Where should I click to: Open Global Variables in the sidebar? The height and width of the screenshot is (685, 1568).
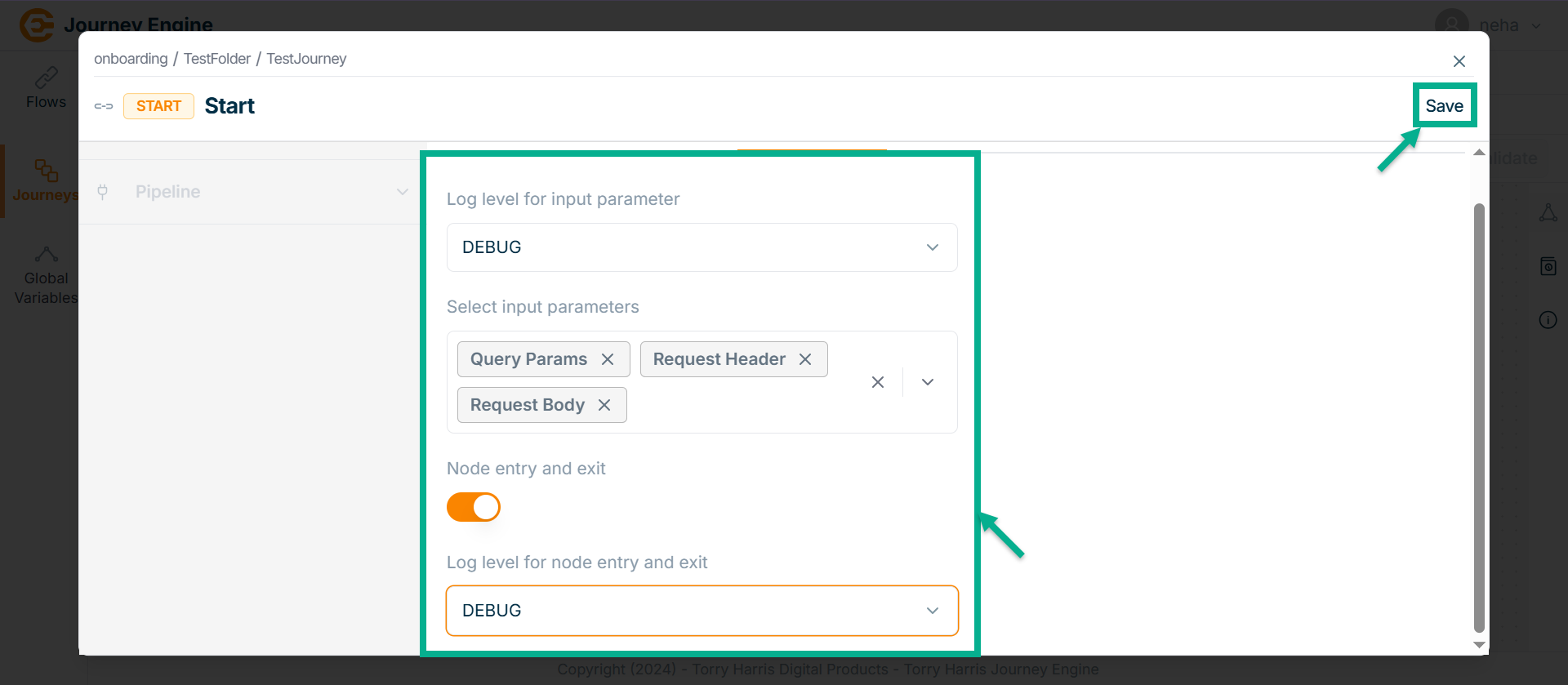[x=46, y=276]
